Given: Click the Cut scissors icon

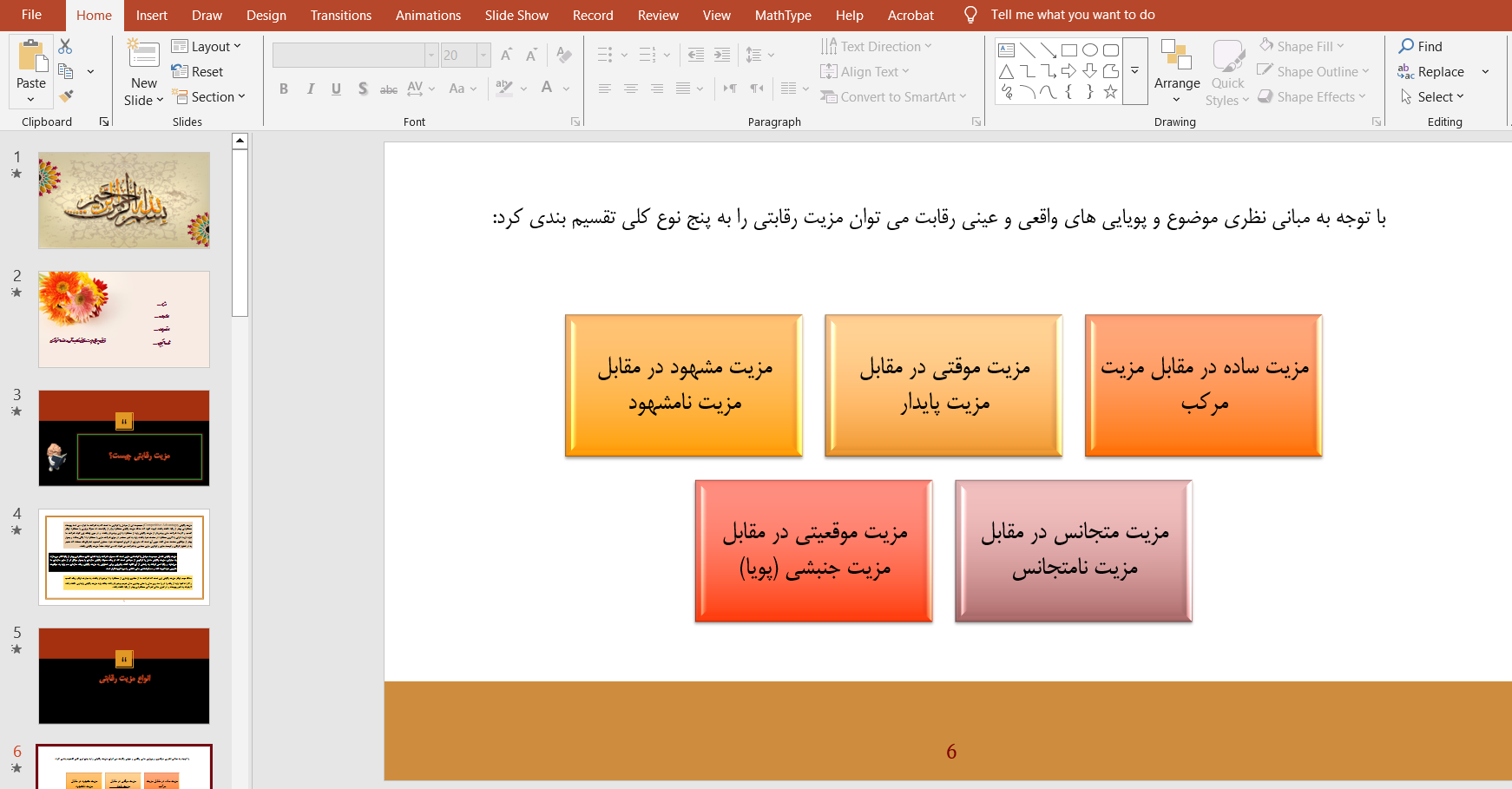Looking at the screenshot, I should tap(66, 47).
